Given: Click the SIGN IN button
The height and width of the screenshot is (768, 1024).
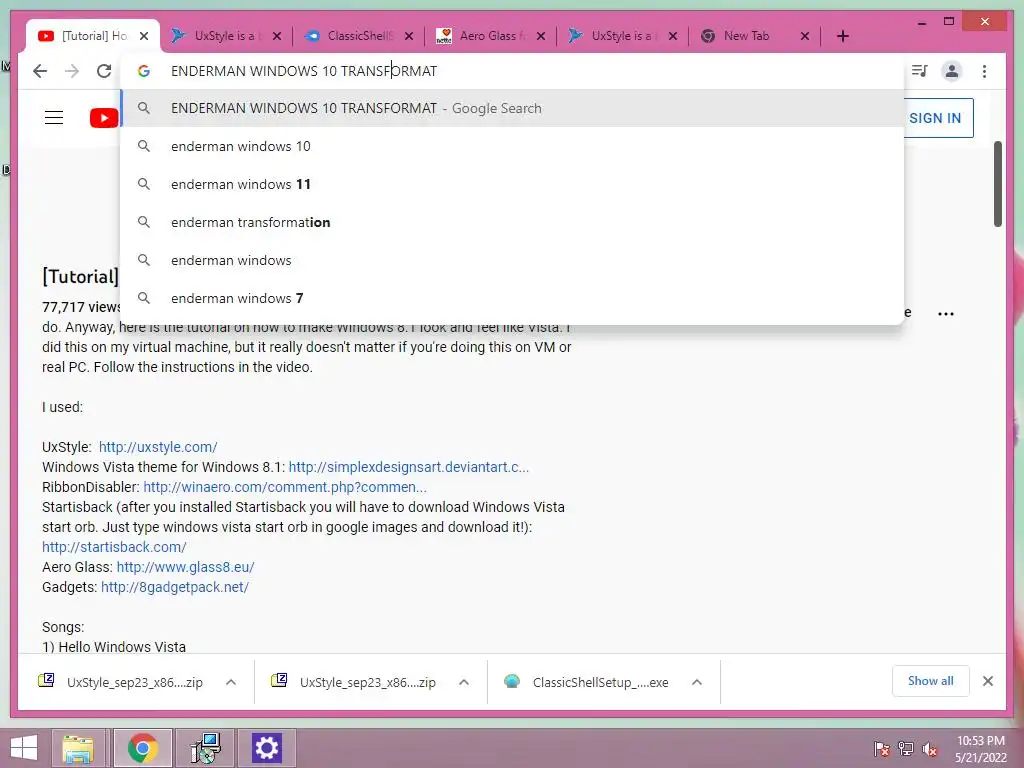Looking at the screenshot, I should [x=935, y=118].
